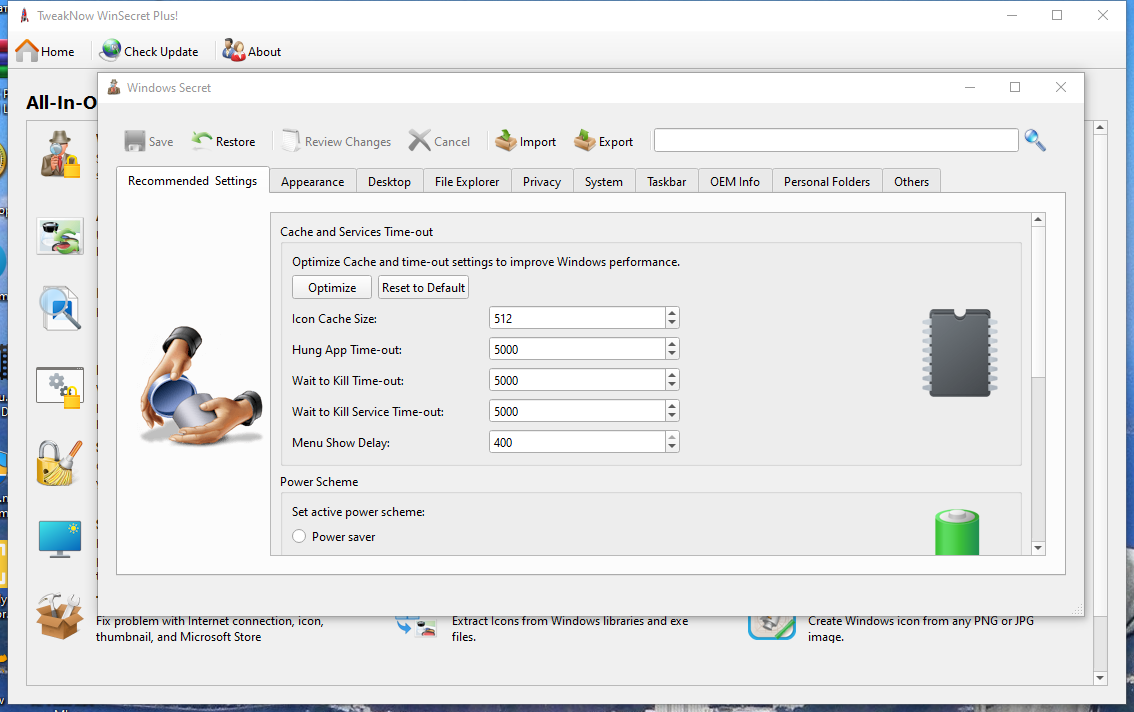1134x712 pixels.
Task: Click the green battery icon
Action: tap(957, 533)
